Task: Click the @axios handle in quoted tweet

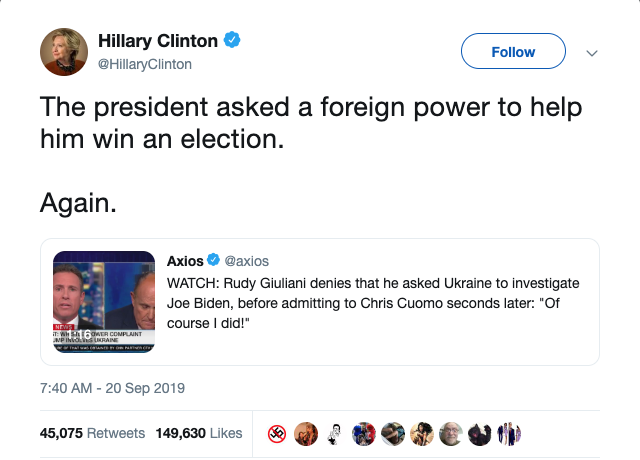Action: tap(247, 261)
